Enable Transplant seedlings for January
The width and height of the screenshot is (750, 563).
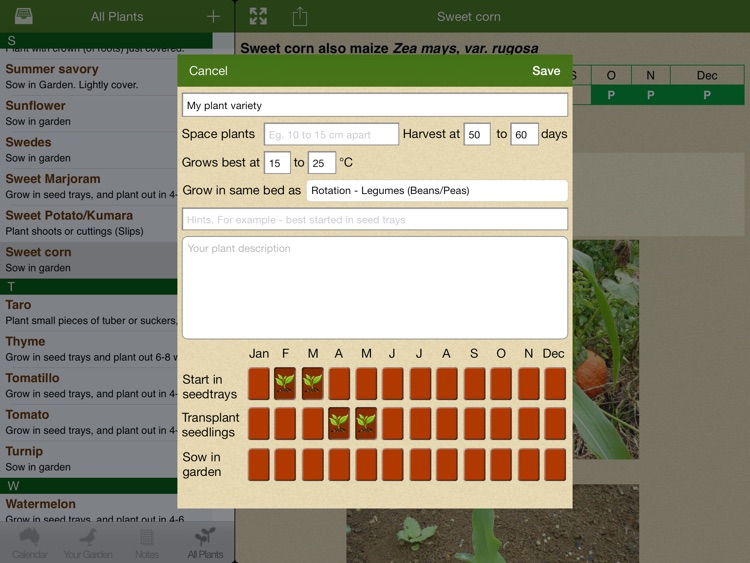coord(259,424)
